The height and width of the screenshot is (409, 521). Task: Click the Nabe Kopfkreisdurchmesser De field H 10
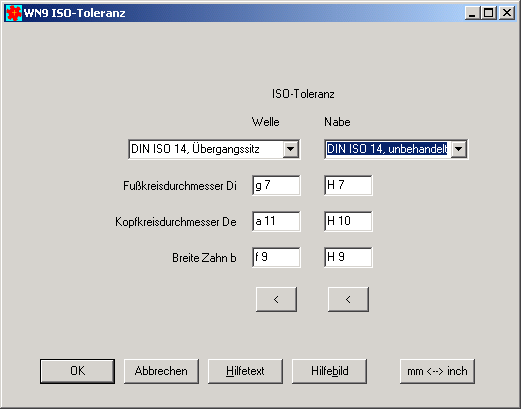[348, 221]
